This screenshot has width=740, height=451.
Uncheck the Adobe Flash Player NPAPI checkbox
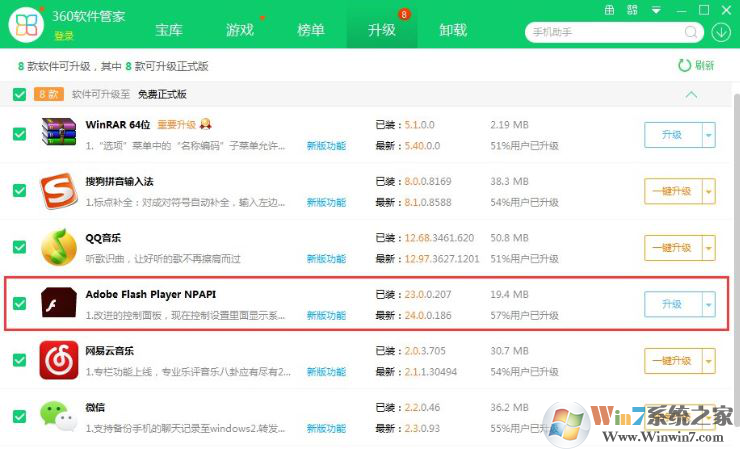coord(19,303)
